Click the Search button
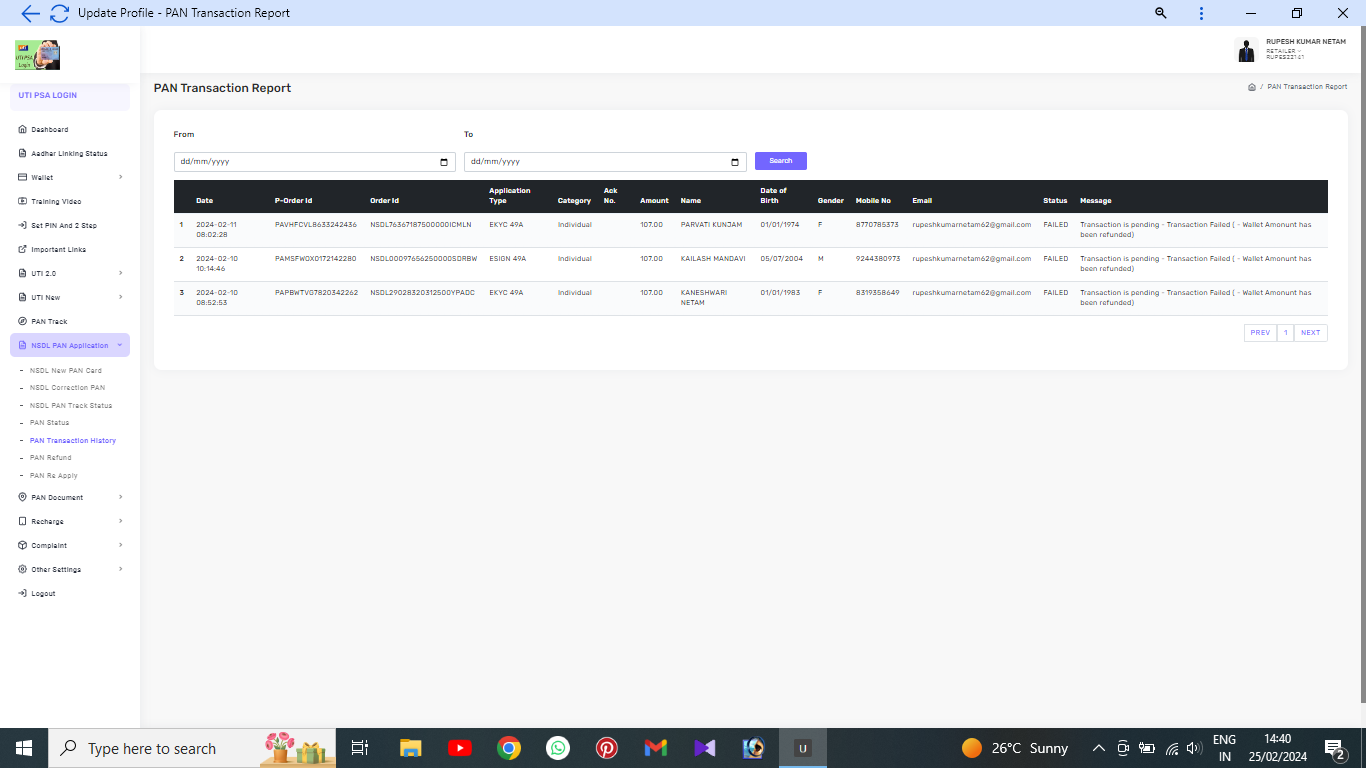The width and height of the screenshot is (1366, 768). pyautogui.click(x=780, y=161)
